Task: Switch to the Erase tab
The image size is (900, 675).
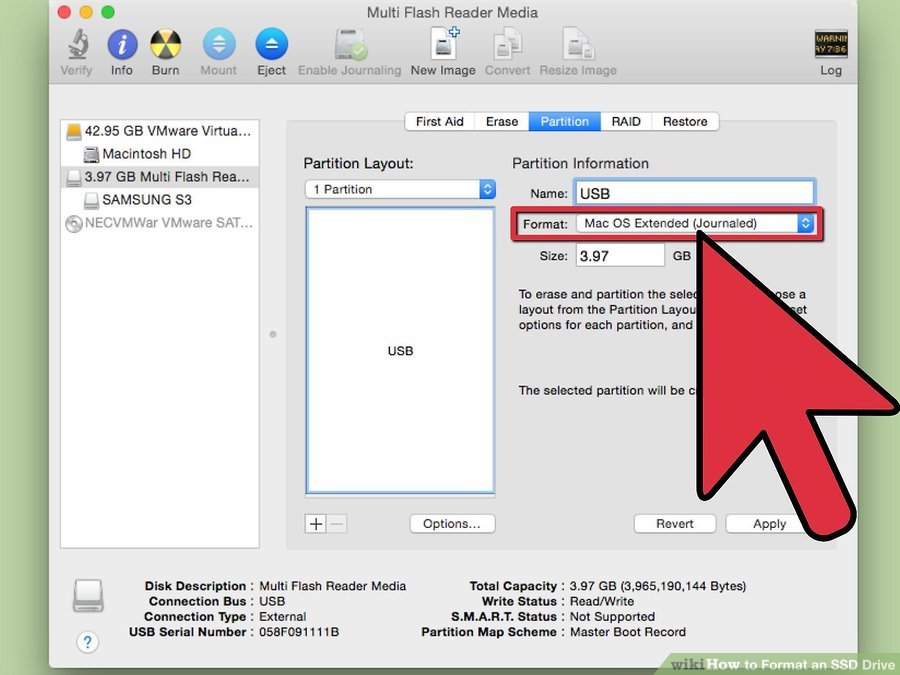Action: click(x=502, y=122)
